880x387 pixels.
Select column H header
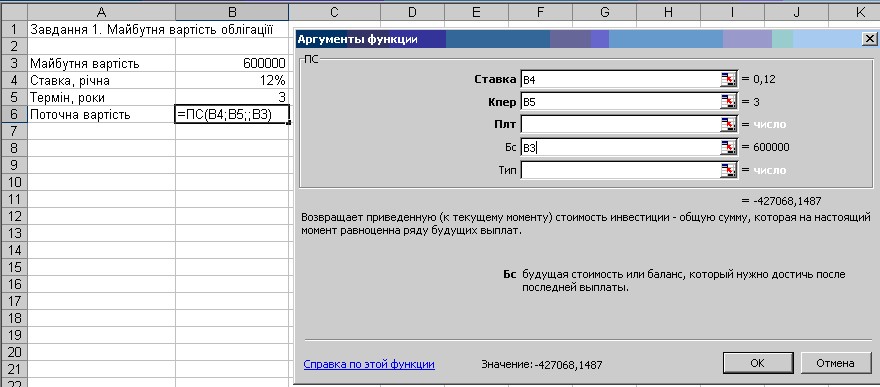[x=668, y=12]
